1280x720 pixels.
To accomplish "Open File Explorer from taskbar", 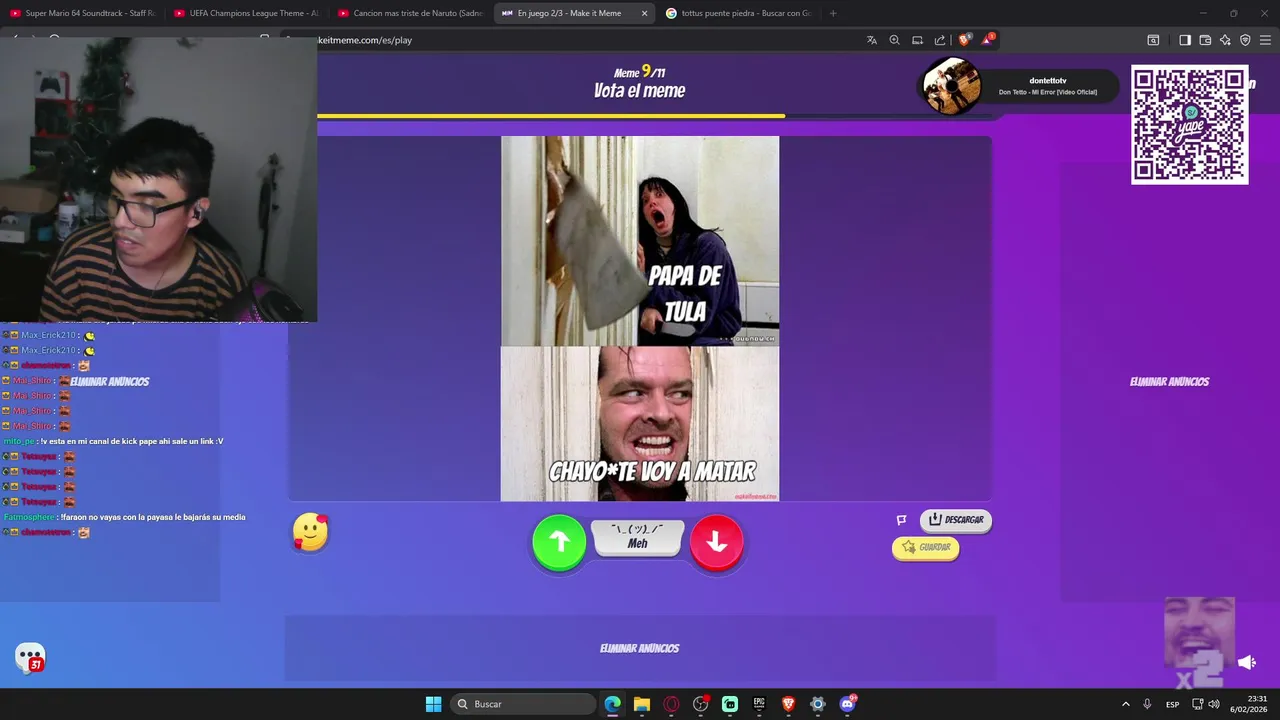I will tap(642, 704).
